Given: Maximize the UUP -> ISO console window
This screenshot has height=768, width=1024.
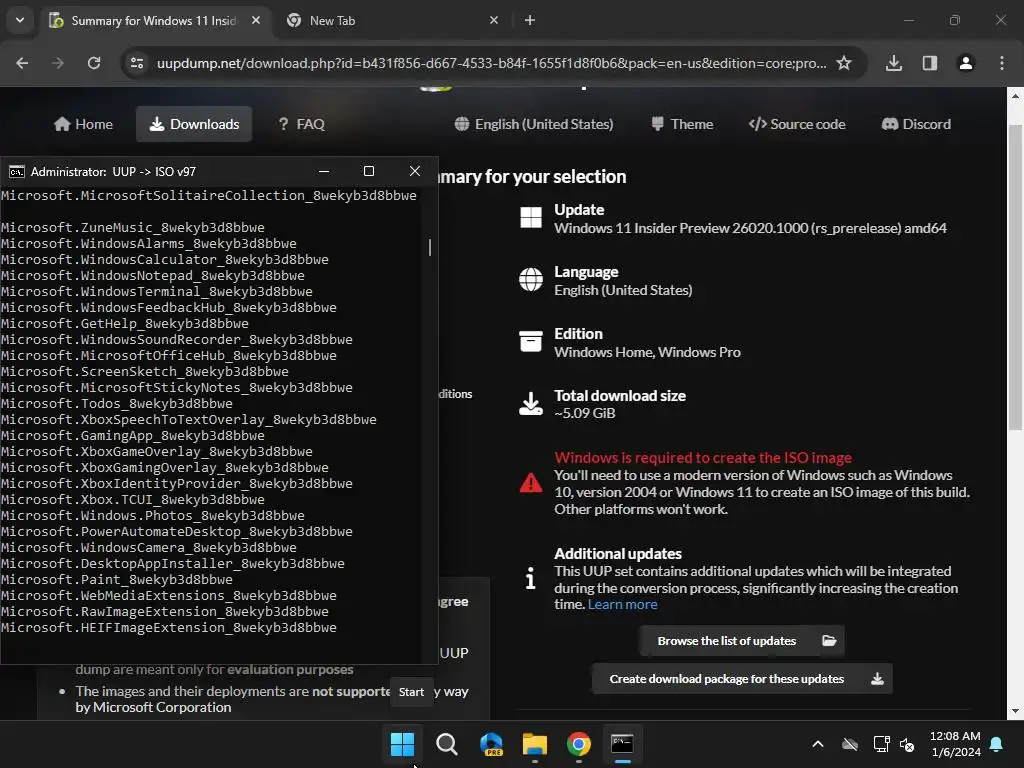Looking at the screenshot, I should [369, 171].
